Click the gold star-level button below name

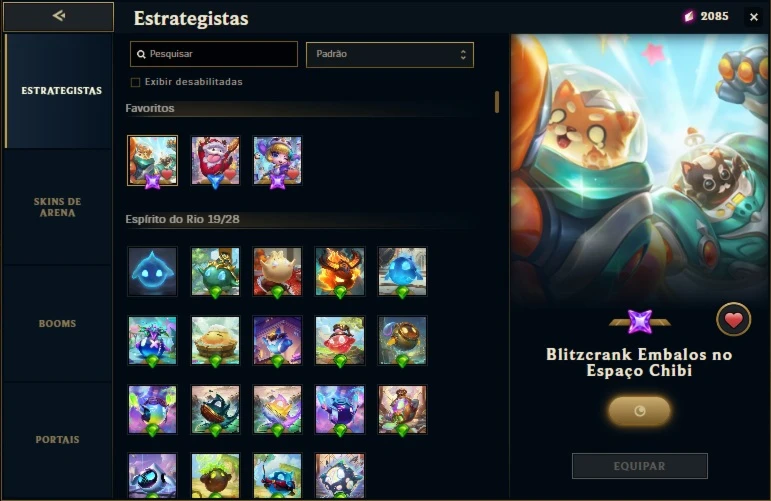point(639,411)
